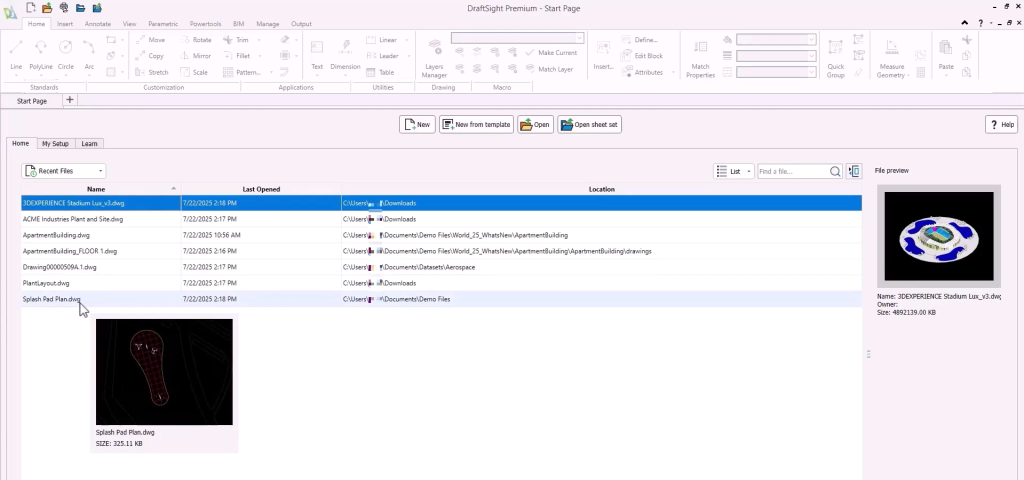Select the Line tool in the ribbon
This screenshot has width=1024, height=480.
point(16,55)
